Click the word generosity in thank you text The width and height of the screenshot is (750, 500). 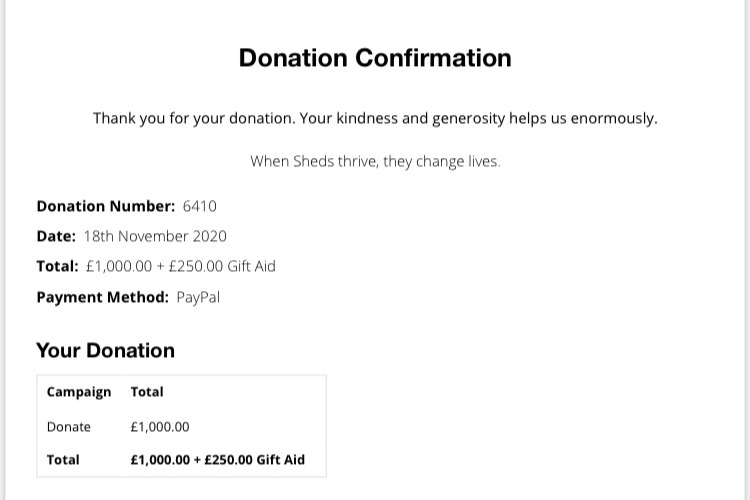468,119
